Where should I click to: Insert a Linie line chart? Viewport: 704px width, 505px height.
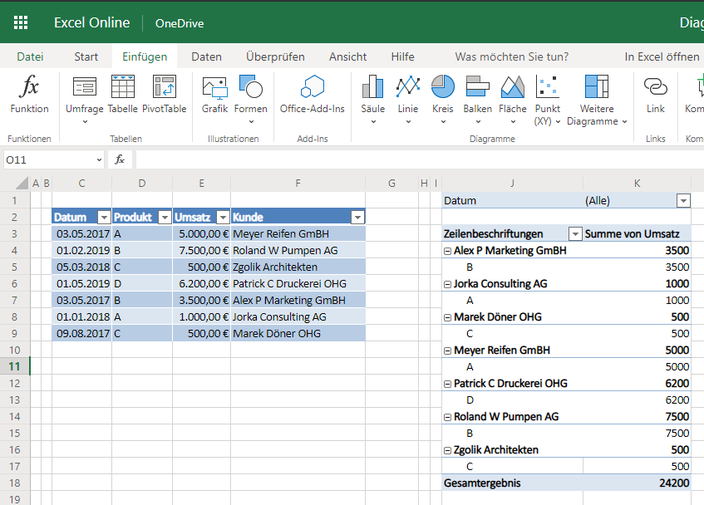pos(408,99)
